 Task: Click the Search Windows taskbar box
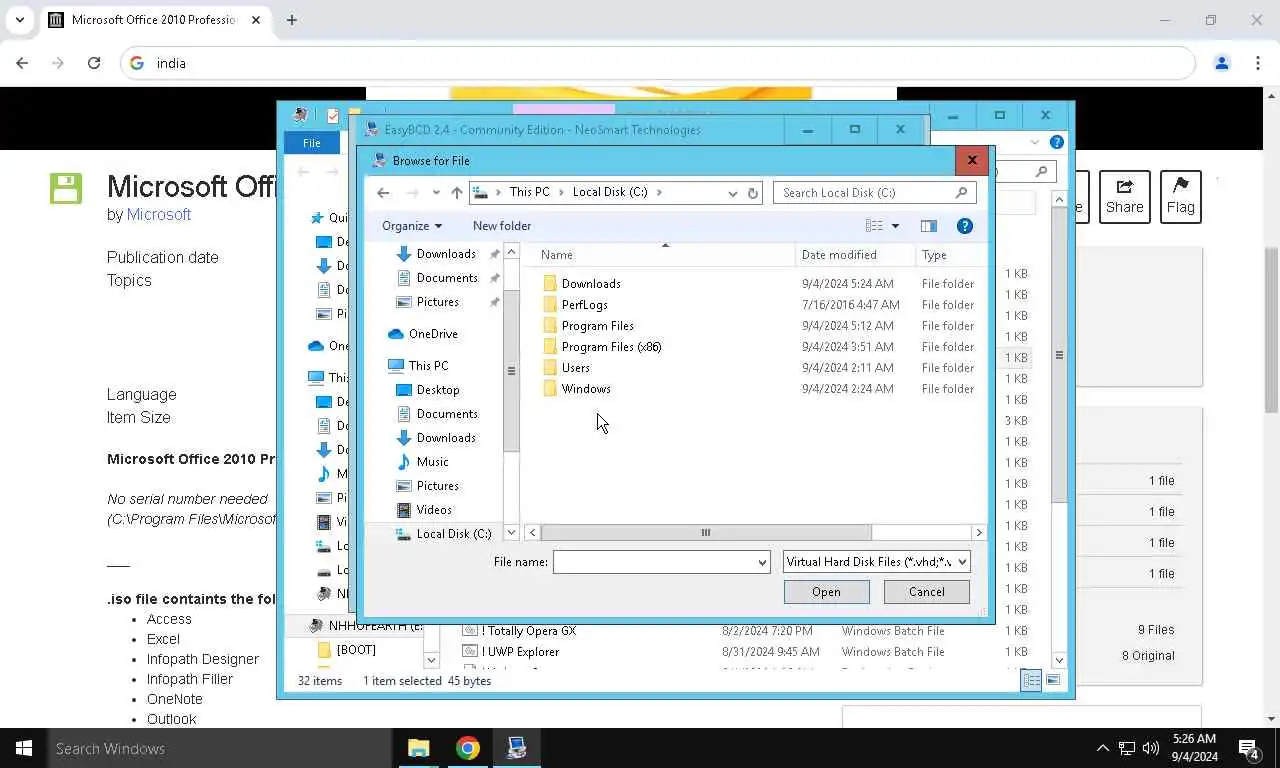point(220,748)
